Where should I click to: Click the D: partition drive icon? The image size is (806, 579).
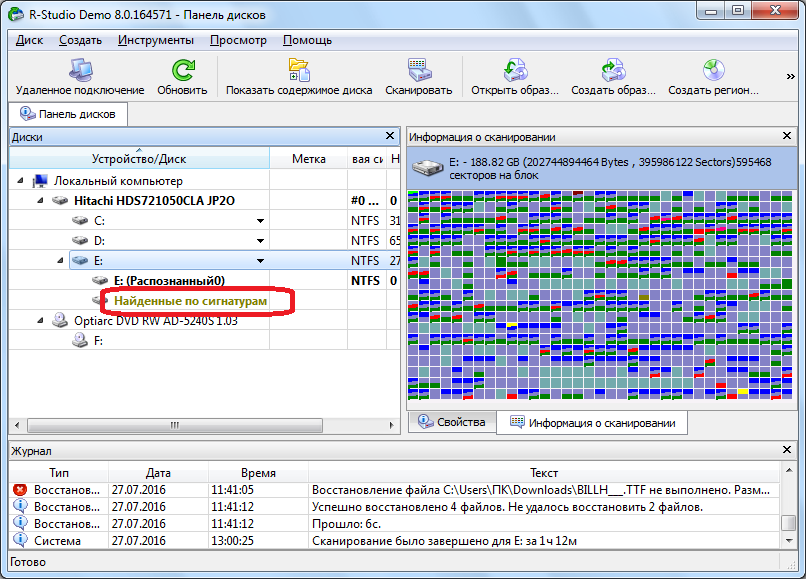click(80, 241)
